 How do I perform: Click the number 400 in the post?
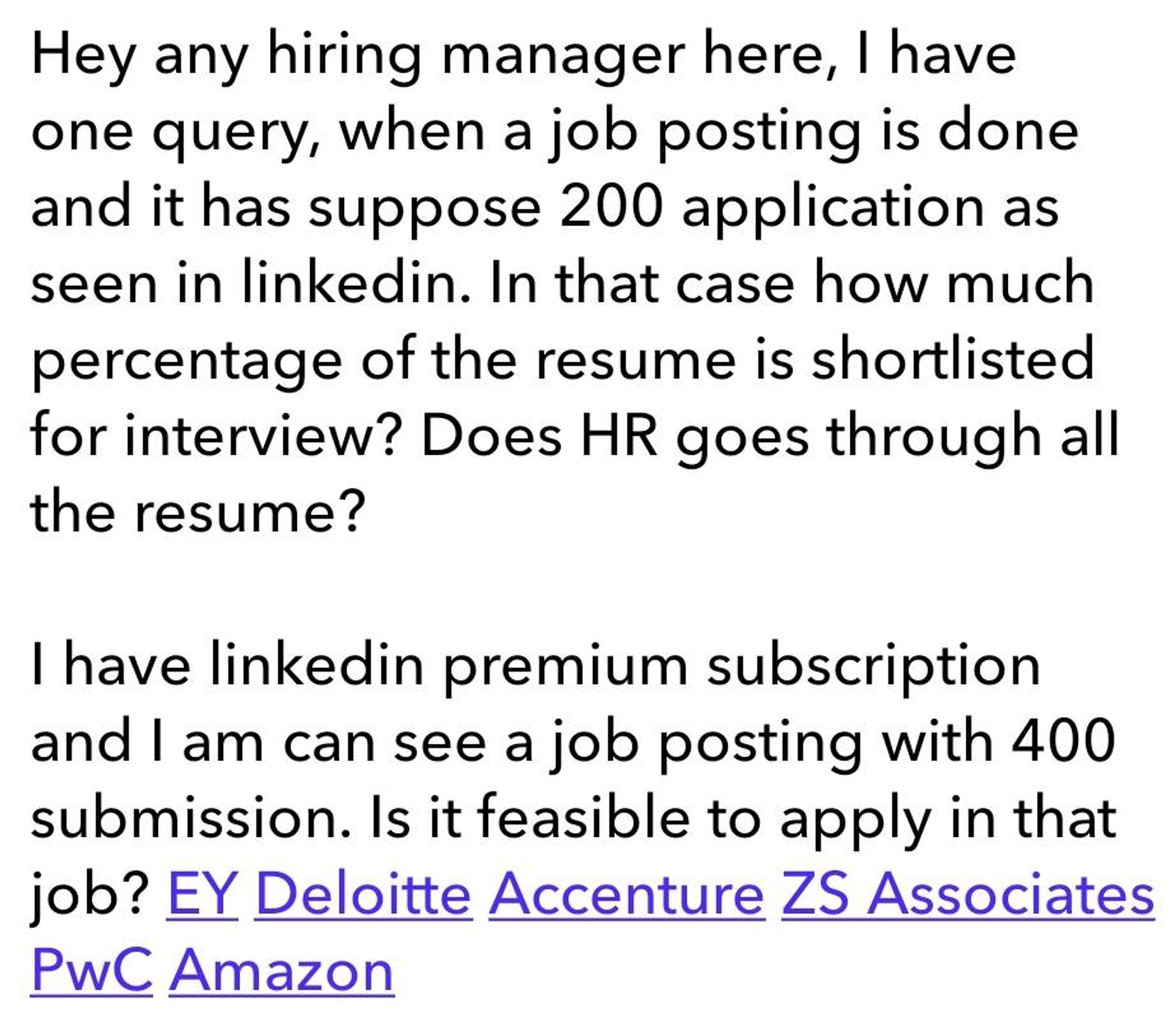click(1064, 741)
